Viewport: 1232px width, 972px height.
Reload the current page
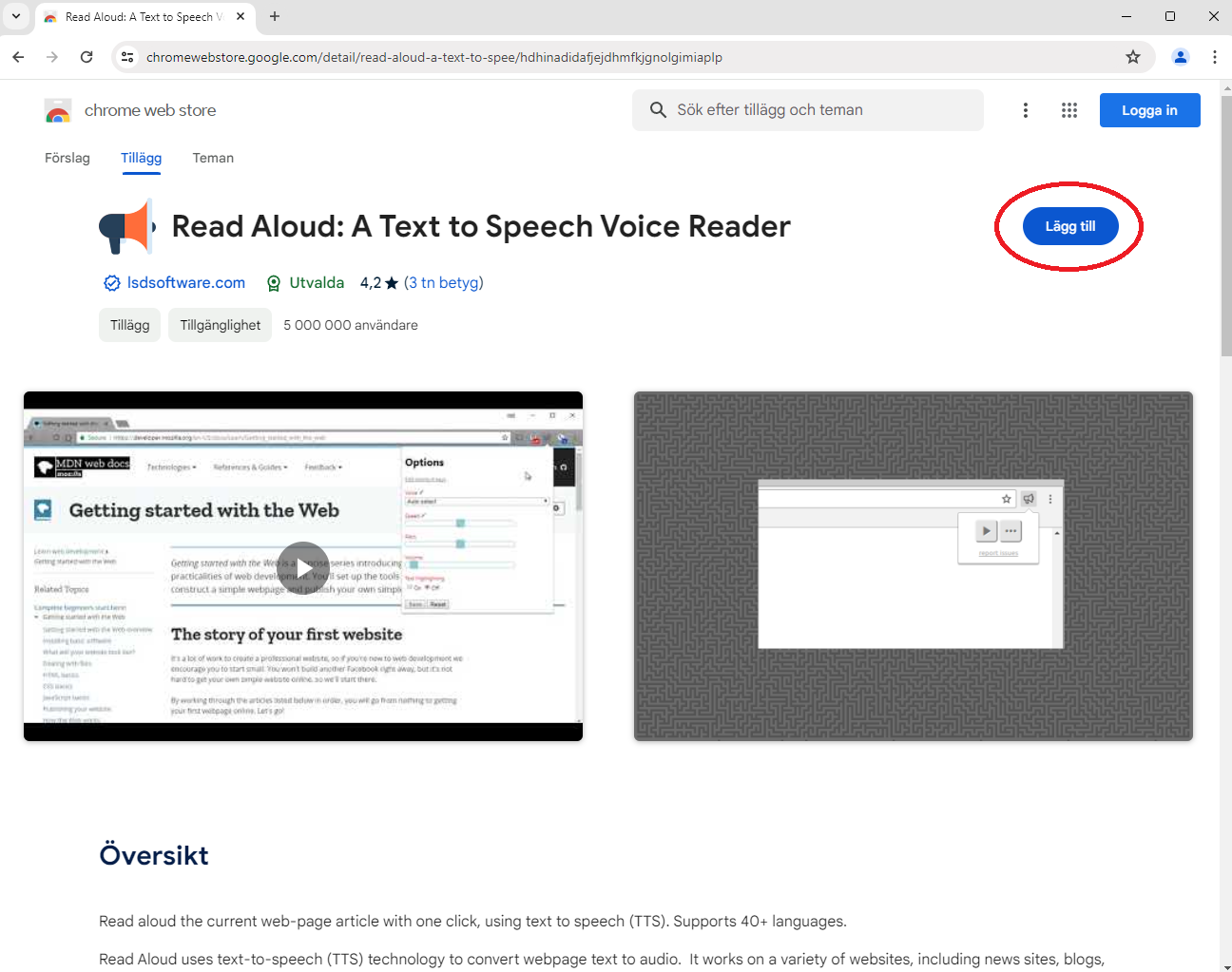tap(87, 57)
